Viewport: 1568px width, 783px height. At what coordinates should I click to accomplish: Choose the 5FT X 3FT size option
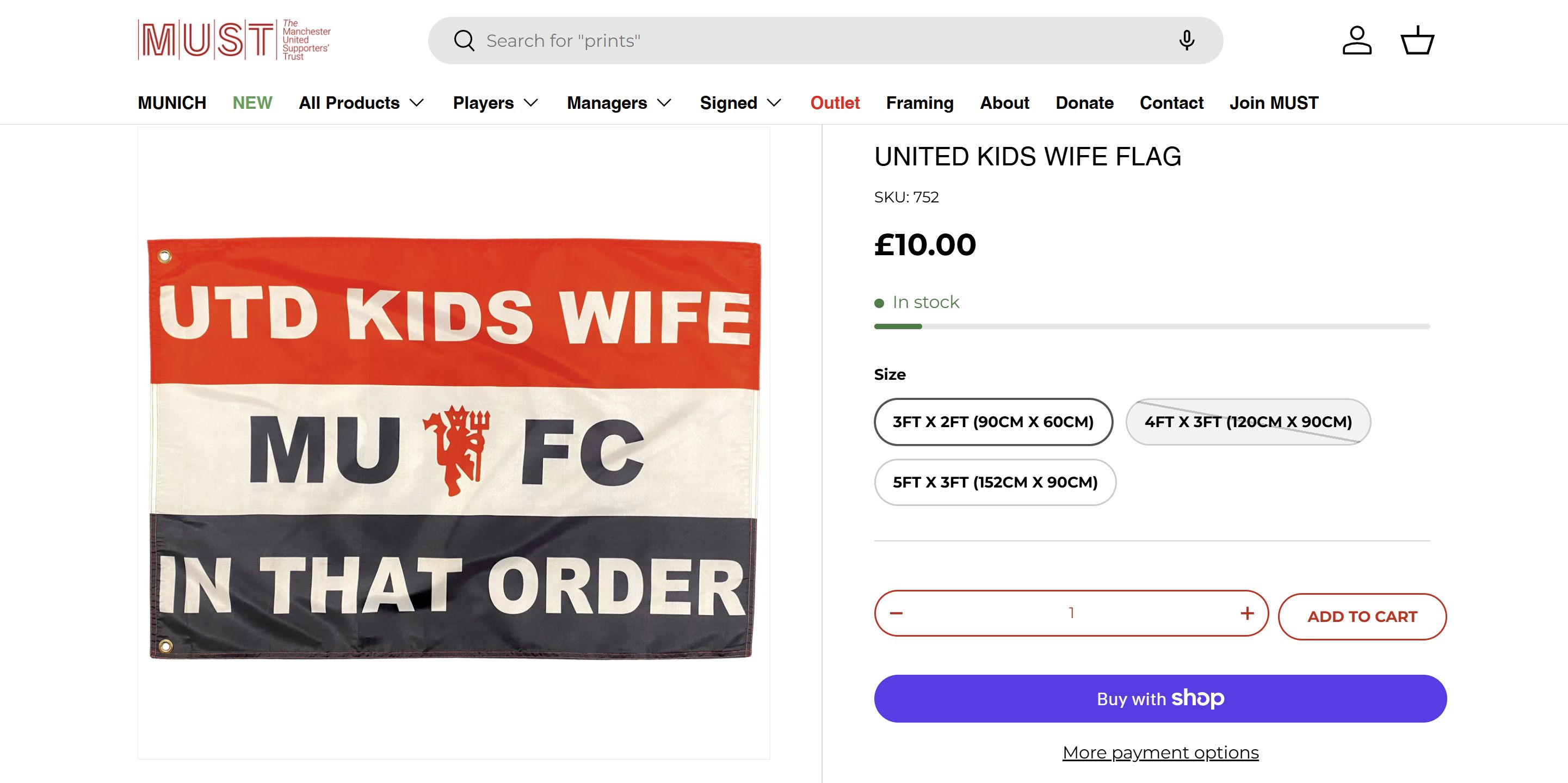click(x=995, y=482)
